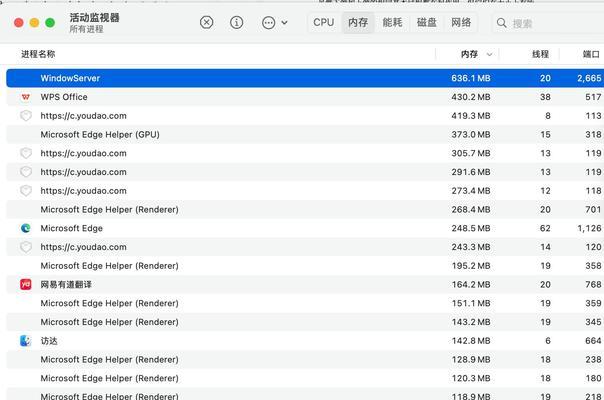
Task: Click shield icon of 273.4 MB youdao row
Action: click(26, 191)
